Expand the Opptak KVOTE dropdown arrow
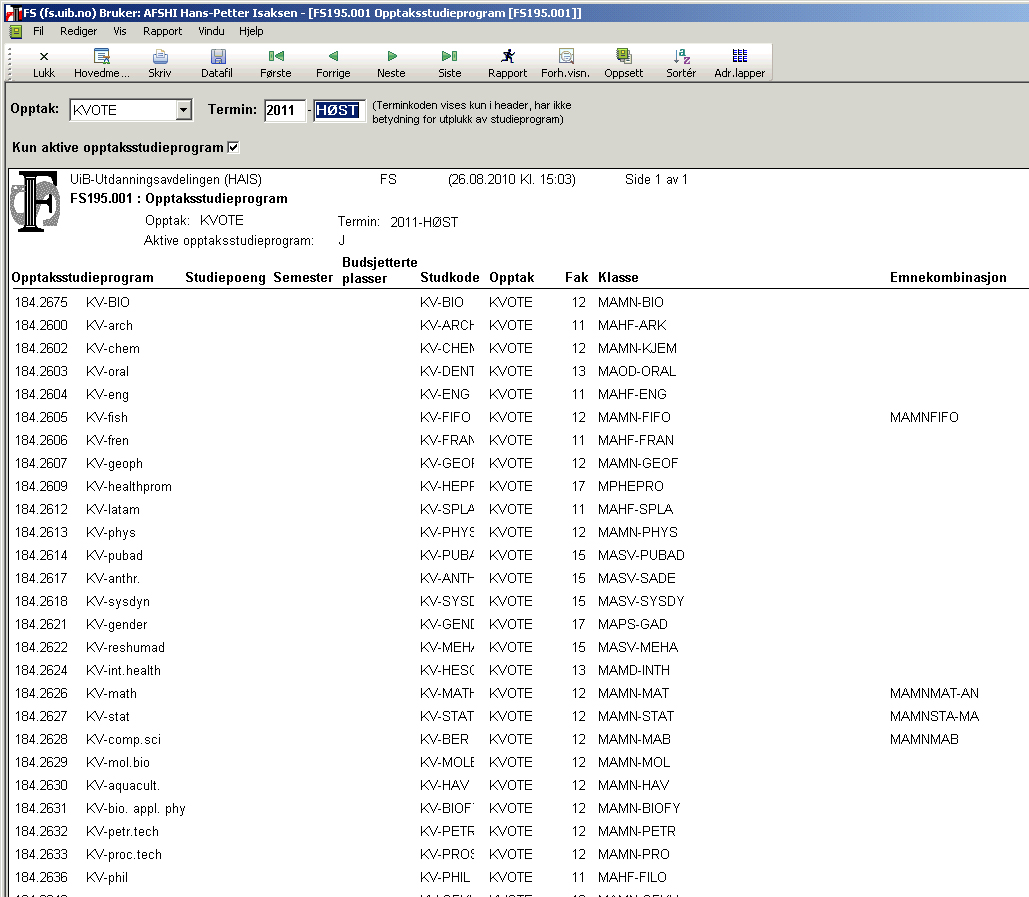This screenshot has width=1029, height=897. [x=184, y=110]
